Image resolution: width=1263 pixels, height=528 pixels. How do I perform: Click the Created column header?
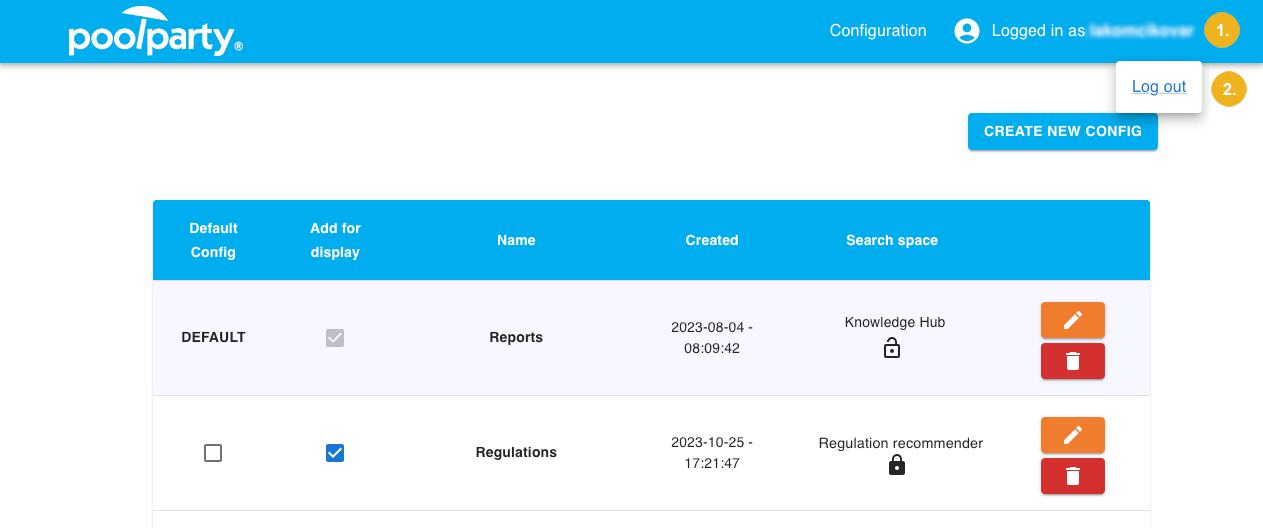coord(712,240)
